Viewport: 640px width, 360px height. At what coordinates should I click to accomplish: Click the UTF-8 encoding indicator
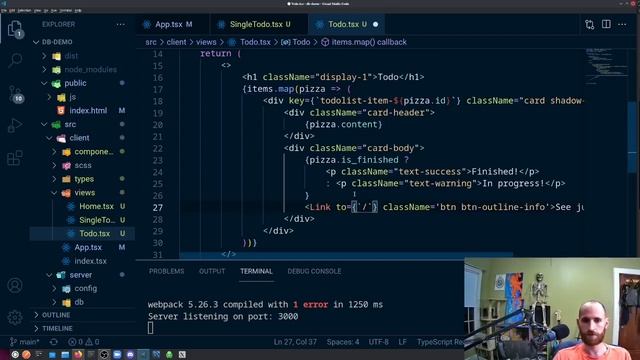378,342
